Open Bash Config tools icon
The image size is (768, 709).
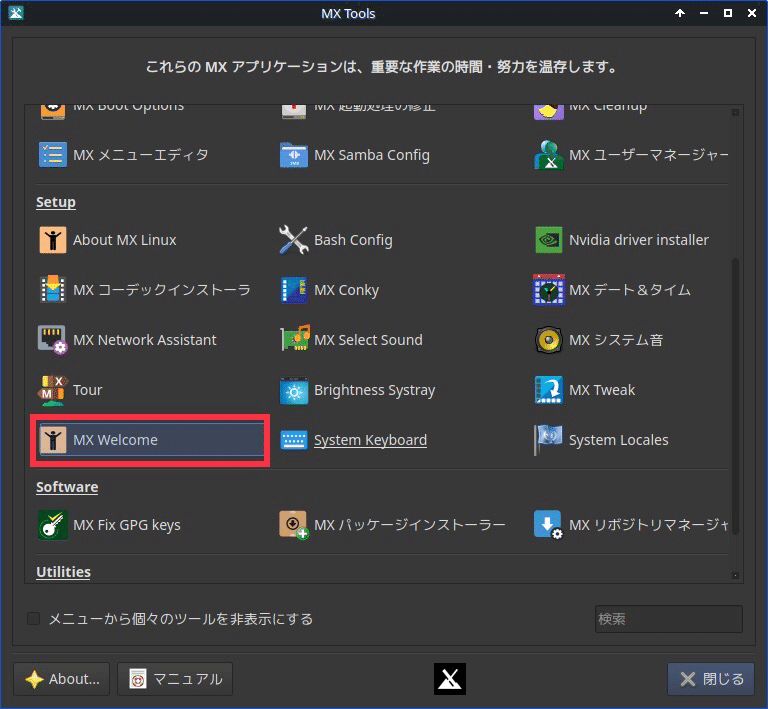[293, 240]
